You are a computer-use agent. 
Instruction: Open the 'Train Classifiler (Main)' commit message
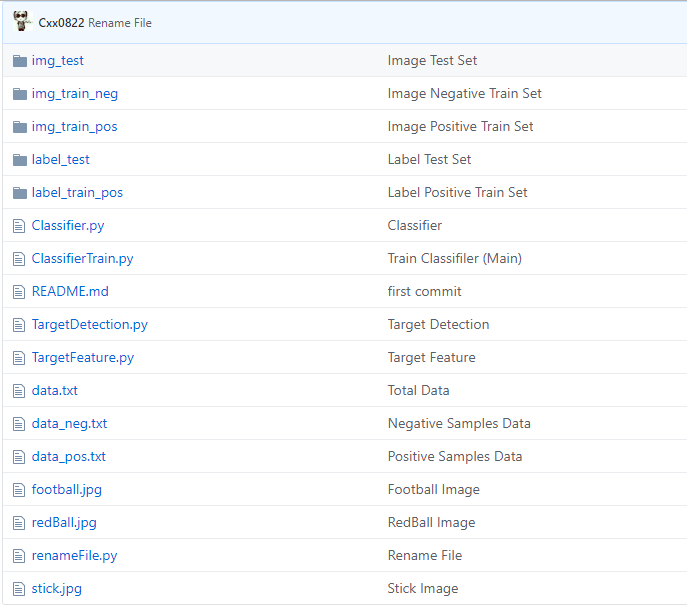pyautogui.click(x=454, y=259)
